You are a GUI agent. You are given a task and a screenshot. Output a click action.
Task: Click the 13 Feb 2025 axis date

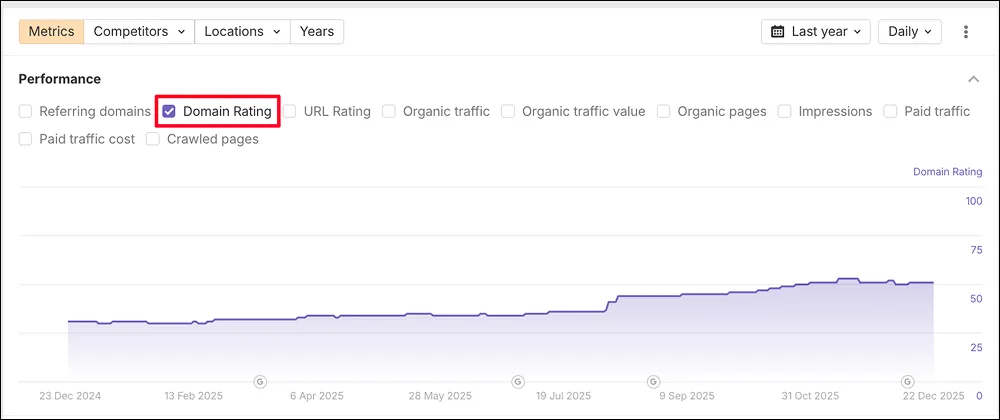click(193, 396)
